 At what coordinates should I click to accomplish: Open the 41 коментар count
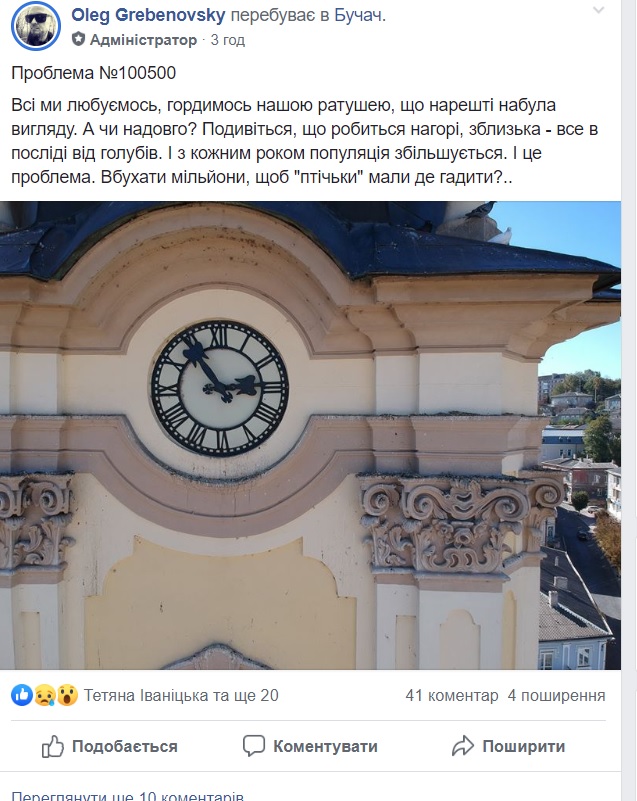coord(452,695)
